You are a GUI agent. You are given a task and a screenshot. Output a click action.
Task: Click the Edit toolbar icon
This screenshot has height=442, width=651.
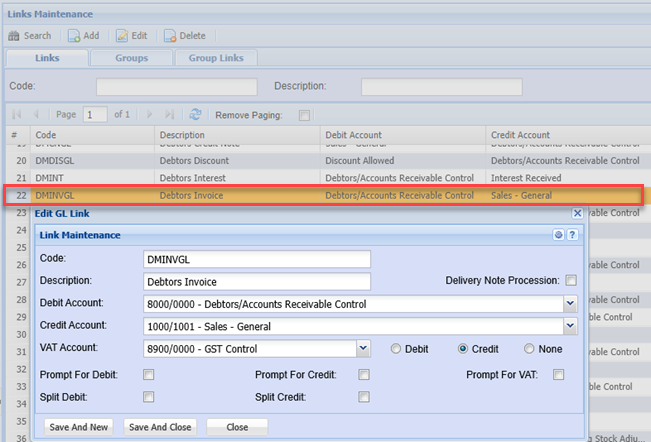coord(122,36)
